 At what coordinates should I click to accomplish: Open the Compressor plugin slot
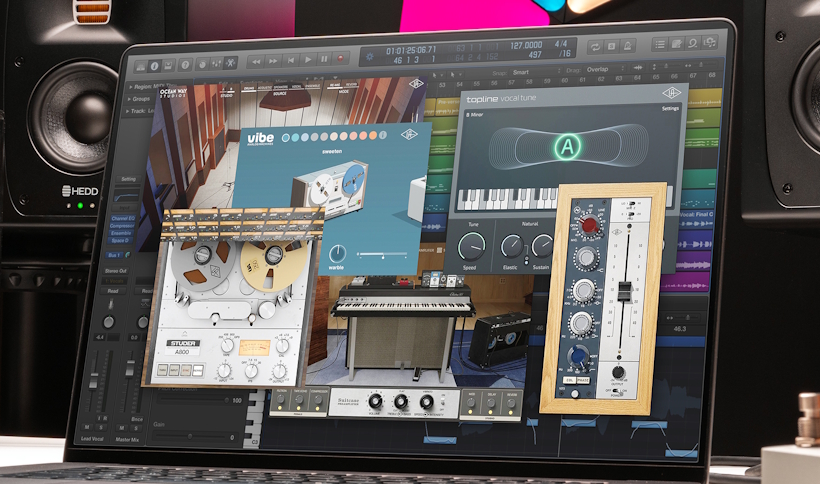(x=122, y=226)
